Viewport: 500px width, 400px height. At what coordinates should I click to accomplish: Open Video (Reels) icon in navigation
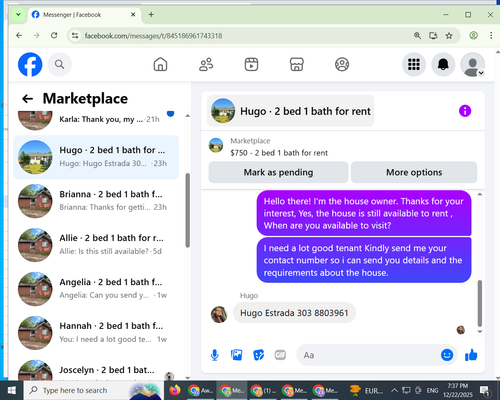pyautogui.click(x=251, y=64)
